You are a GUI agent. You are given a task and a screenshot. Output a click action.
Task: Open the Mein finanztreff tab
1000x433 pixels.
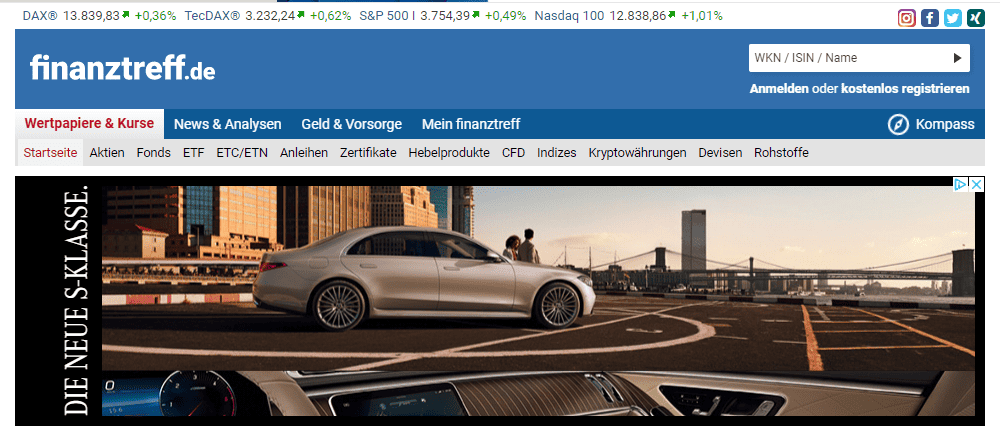(471, 124)
